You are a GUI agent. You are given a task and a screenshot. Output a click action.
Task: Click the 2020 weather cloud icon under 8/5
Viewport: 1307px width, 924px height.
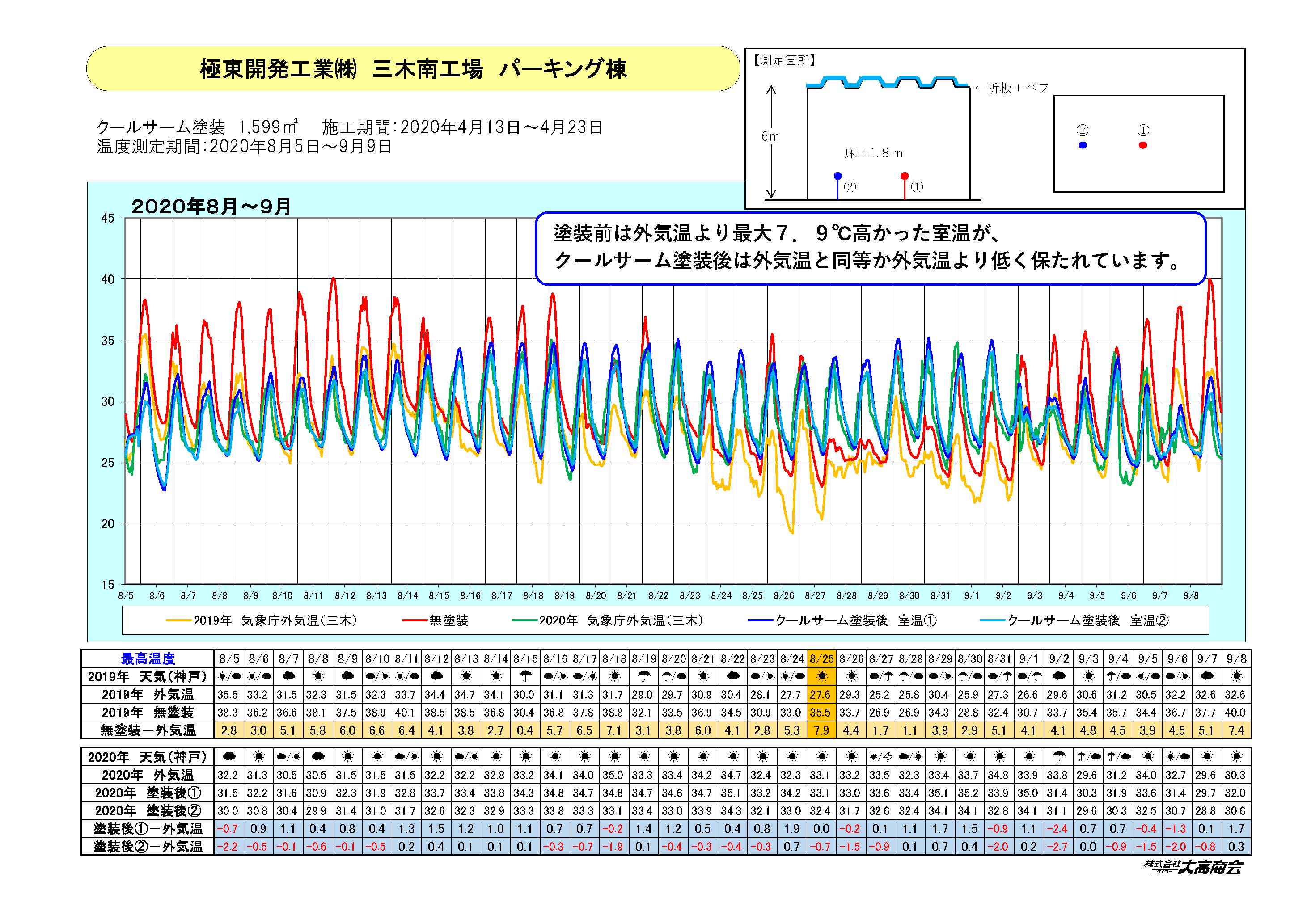pyautogui.click(x=229, y=757)
